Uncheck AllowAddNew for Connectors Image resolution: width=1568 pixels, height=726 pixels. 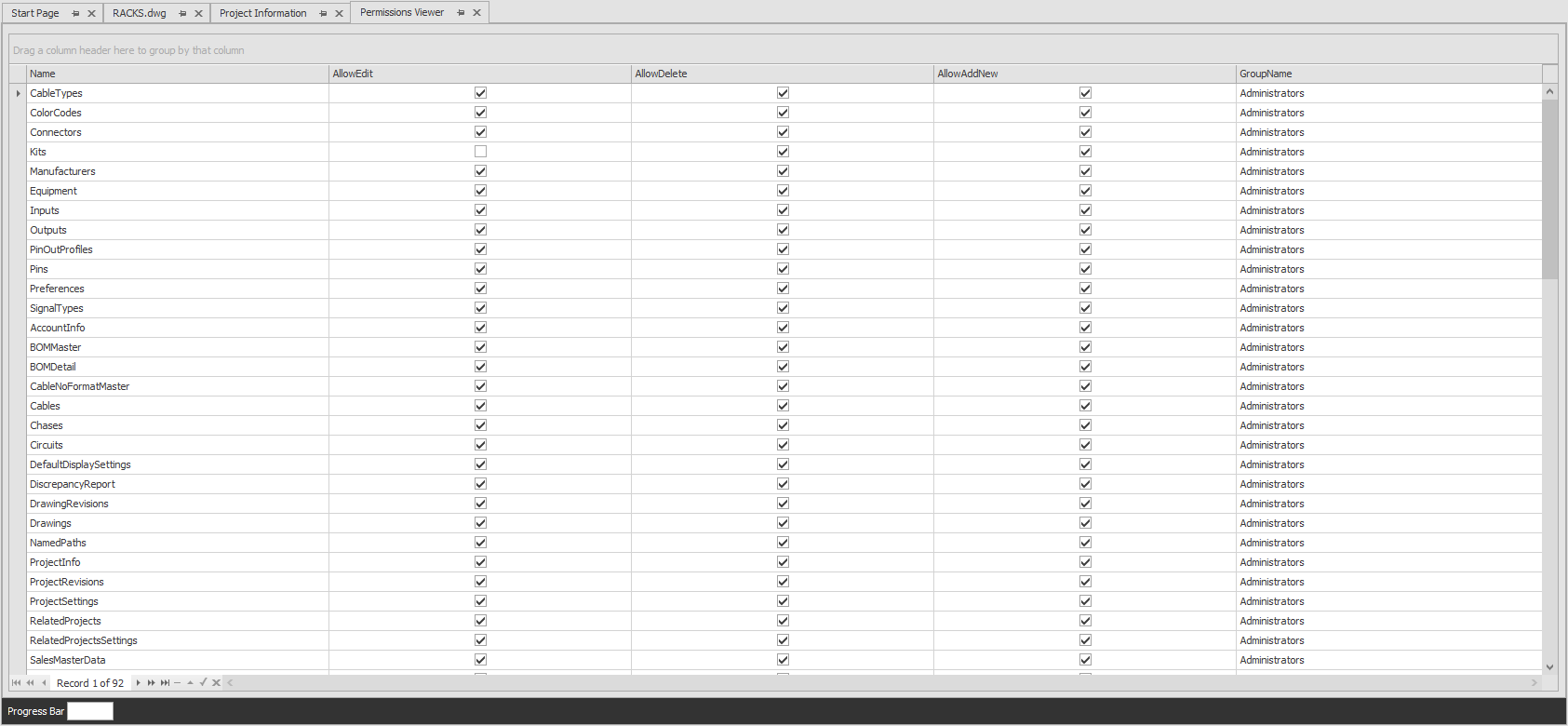tap(1085, 132)
